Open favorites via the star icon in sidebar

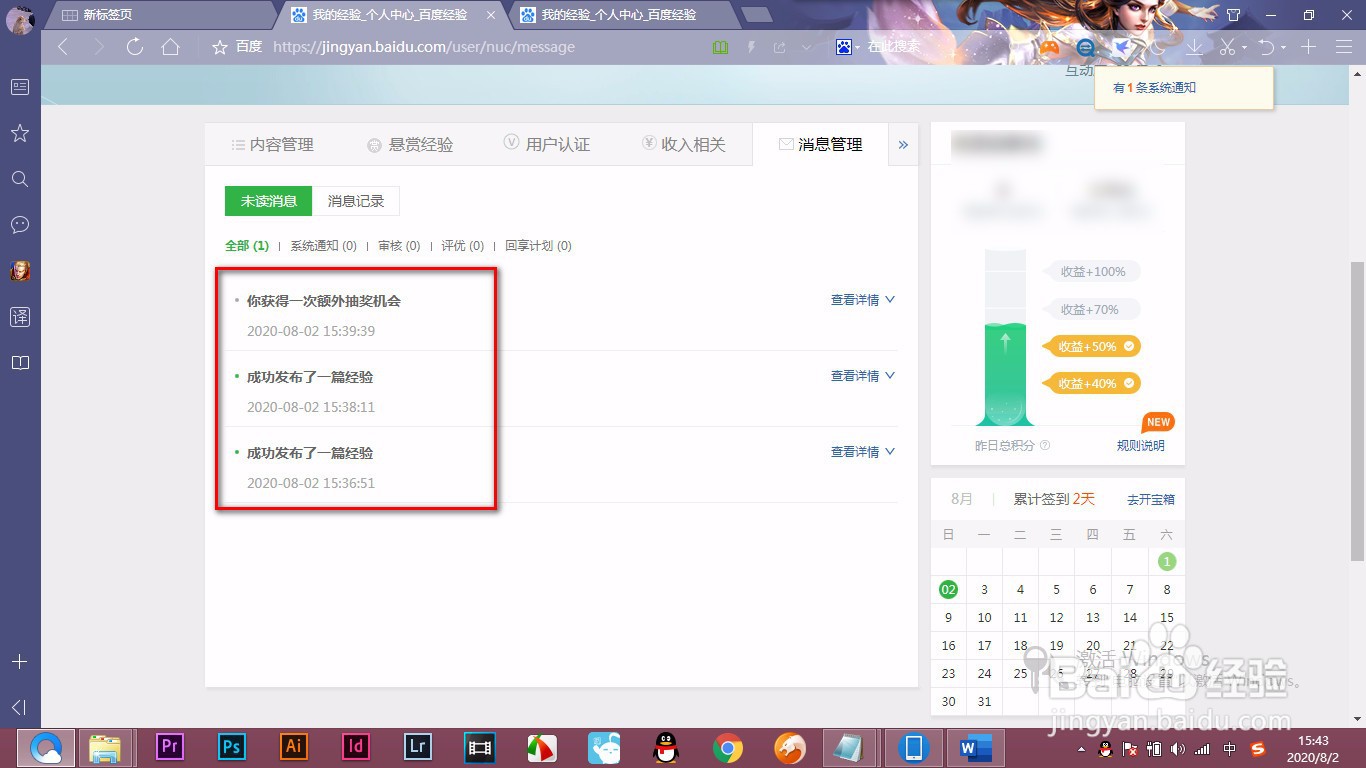[x=19, y=133]
